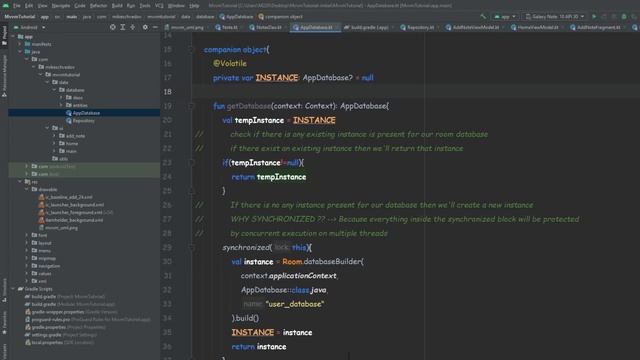The width and height of the screenshot is (640, 360).
Task: Click the build hammer icon
Action: pos(483,17)
